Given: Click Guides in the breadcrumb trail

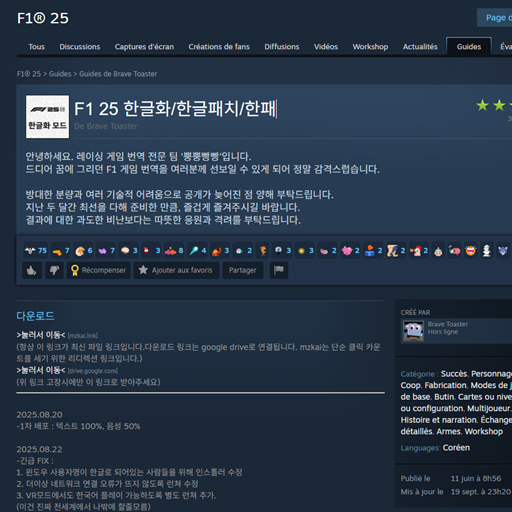Looking at the screenshot, I should tap(60, 74).
